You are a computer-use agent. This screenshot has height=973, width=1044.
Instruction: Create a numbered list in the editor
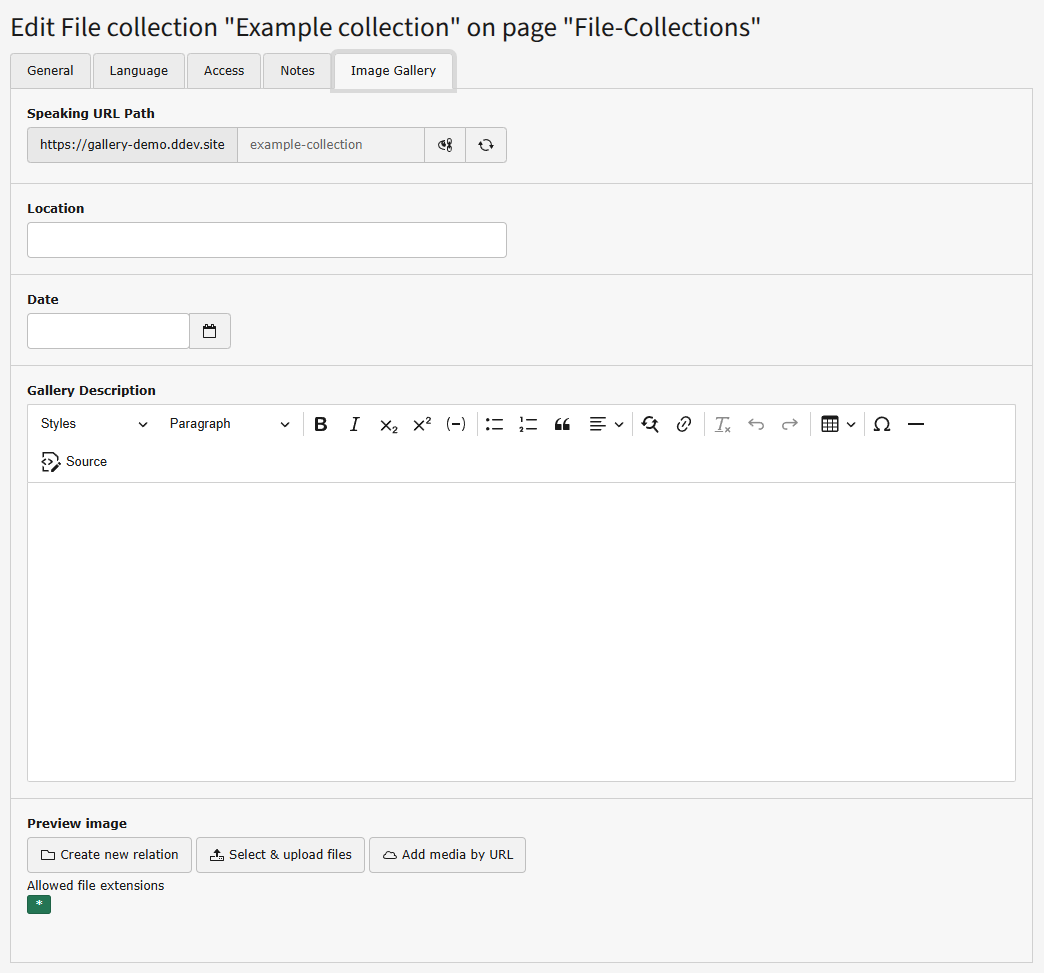[x=528, y=424]
